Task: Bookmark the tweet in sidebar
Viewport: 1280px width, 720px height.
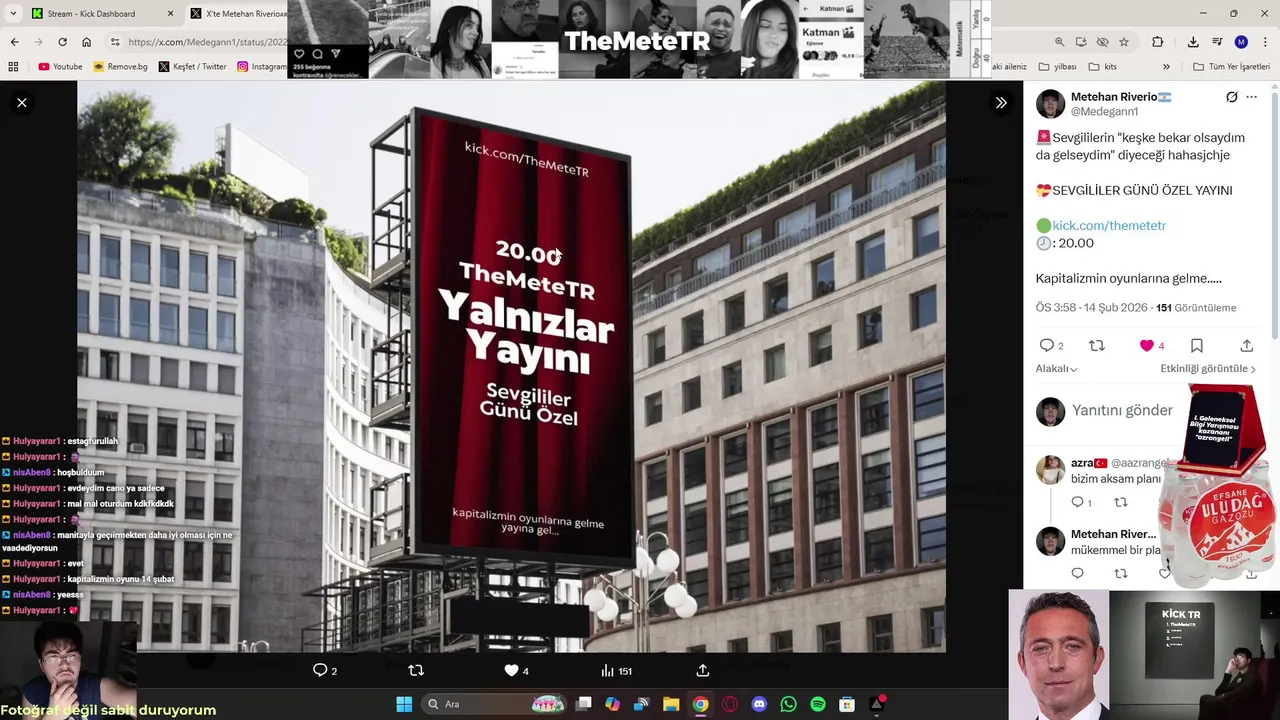Action: [x=1197, y=345]
